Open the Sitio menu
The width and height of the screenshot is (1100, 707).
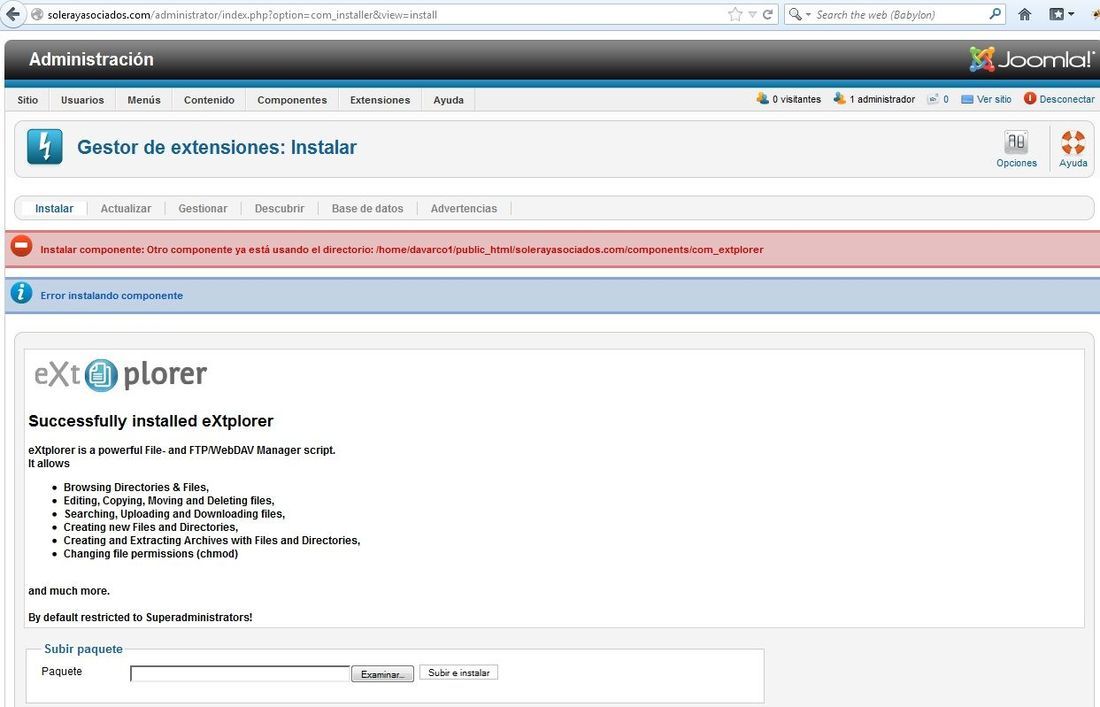pyautogui.click(x=27, y=100)
